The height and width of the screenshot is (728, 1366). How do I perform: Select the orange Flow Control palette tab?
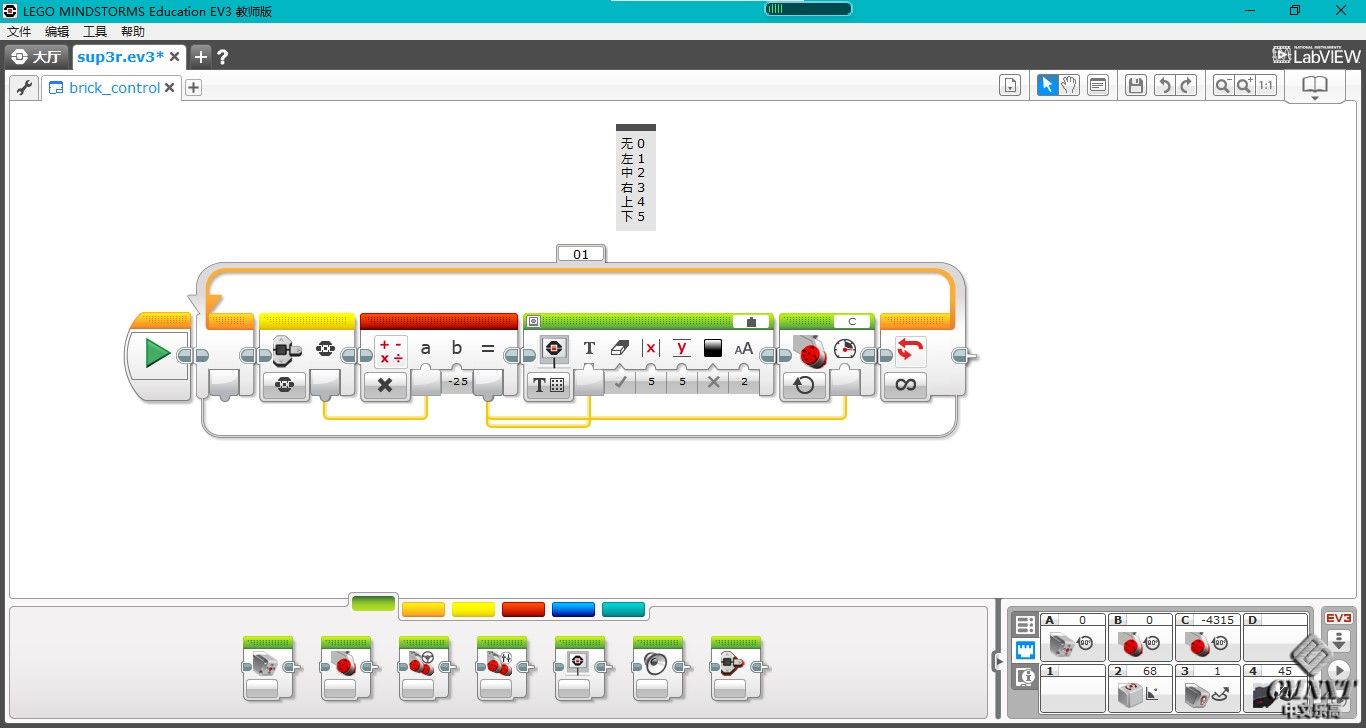[423, 609]
